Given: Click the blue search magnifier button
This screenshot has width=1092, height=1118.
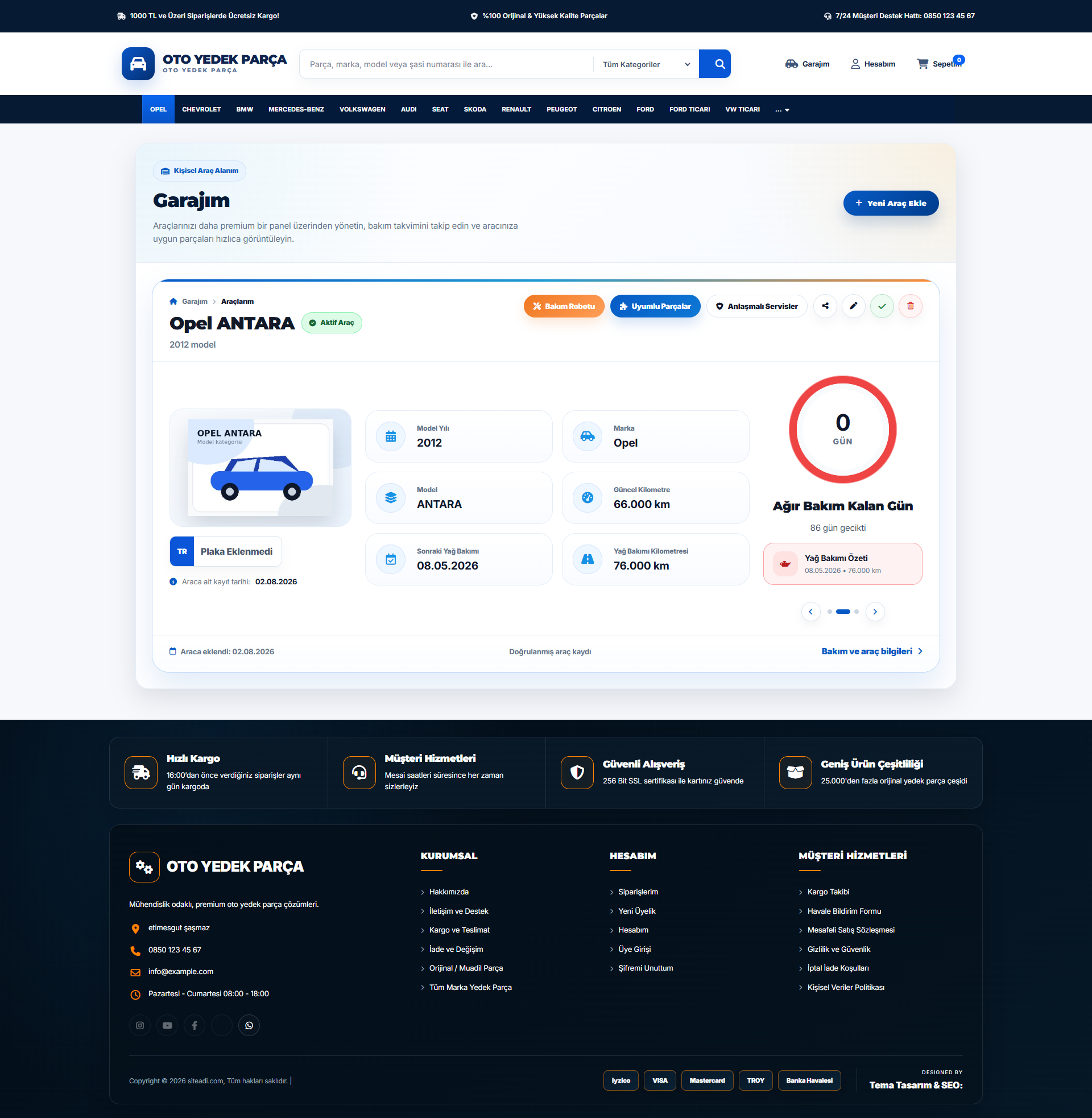Looking at the screenshot, I should (714, 64).
